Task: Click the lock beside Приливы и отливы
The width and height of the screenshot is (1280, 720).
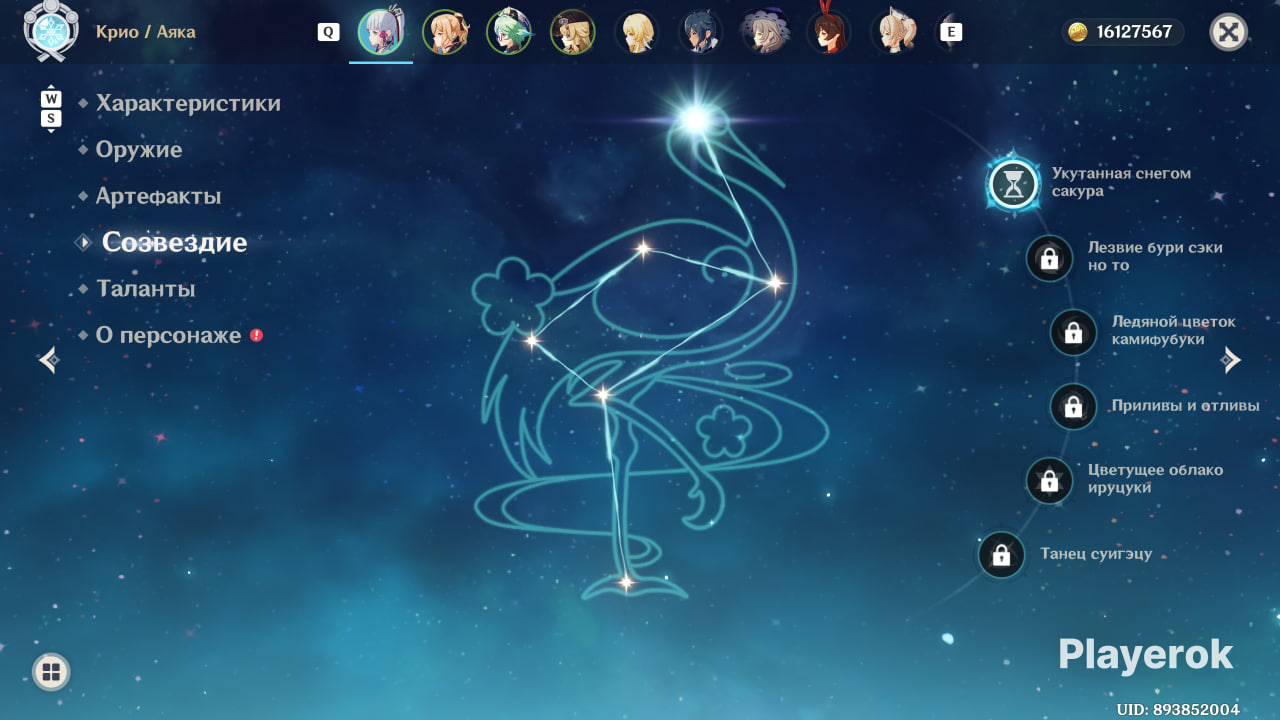Action: pos(1073,407)
